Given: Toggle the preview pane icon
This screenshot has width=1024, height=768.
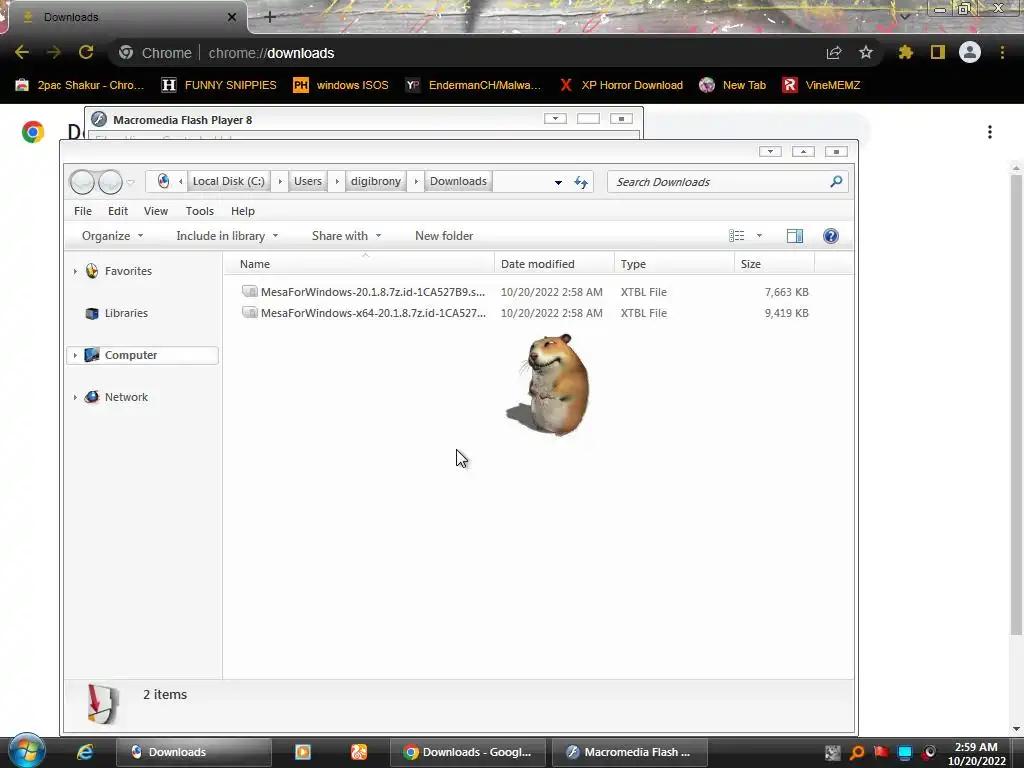Looking at the screenshot, I should coord(795,236).
